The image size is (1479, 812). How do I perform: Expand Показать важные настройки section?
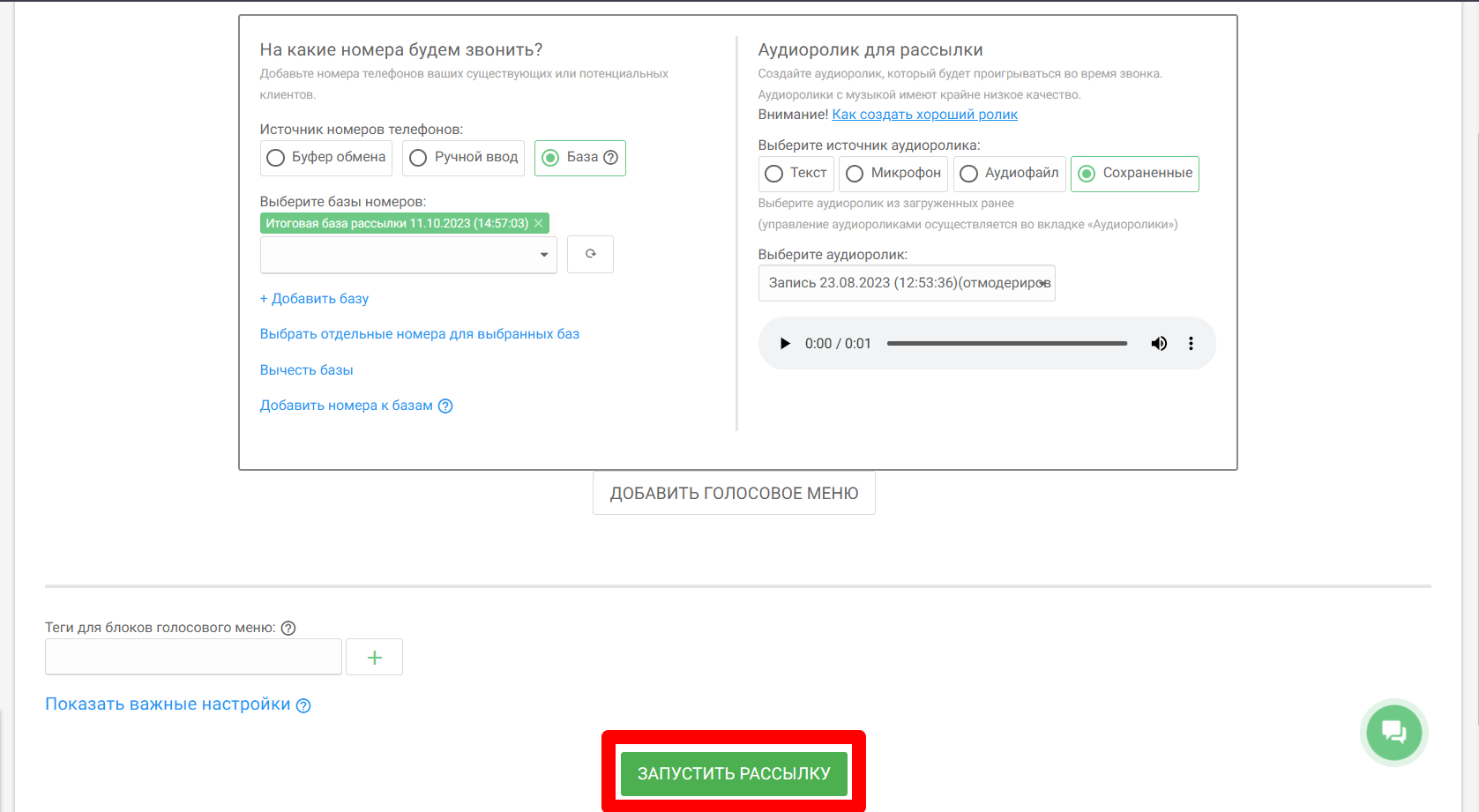[x=168, y=704]
